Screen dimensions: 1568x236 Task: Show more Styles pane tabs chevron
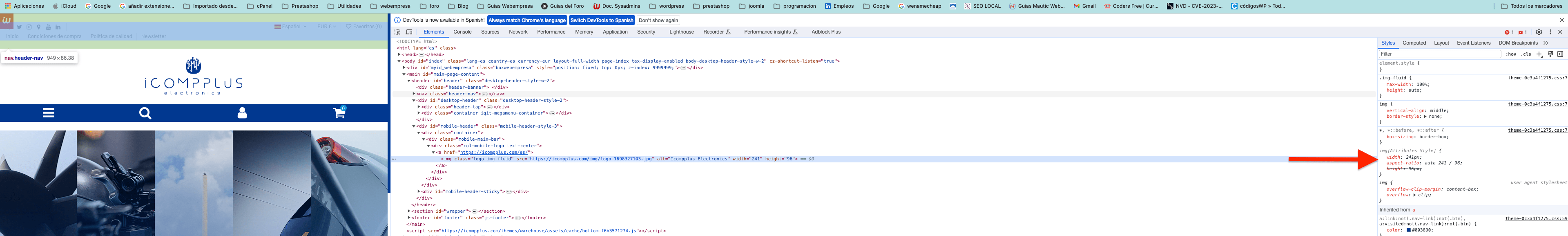1546,43
